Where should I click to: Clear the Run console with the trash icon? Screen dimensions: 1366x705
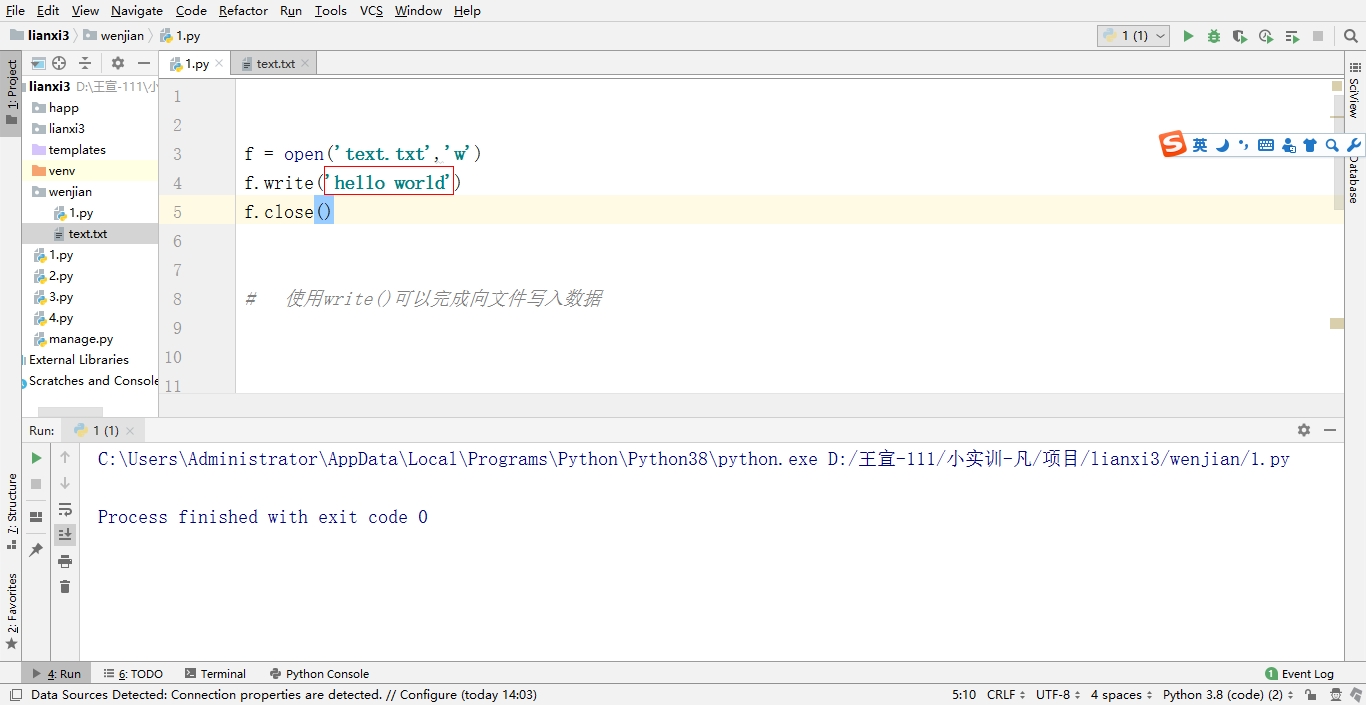pyautogui.click(x=65, y=587)
